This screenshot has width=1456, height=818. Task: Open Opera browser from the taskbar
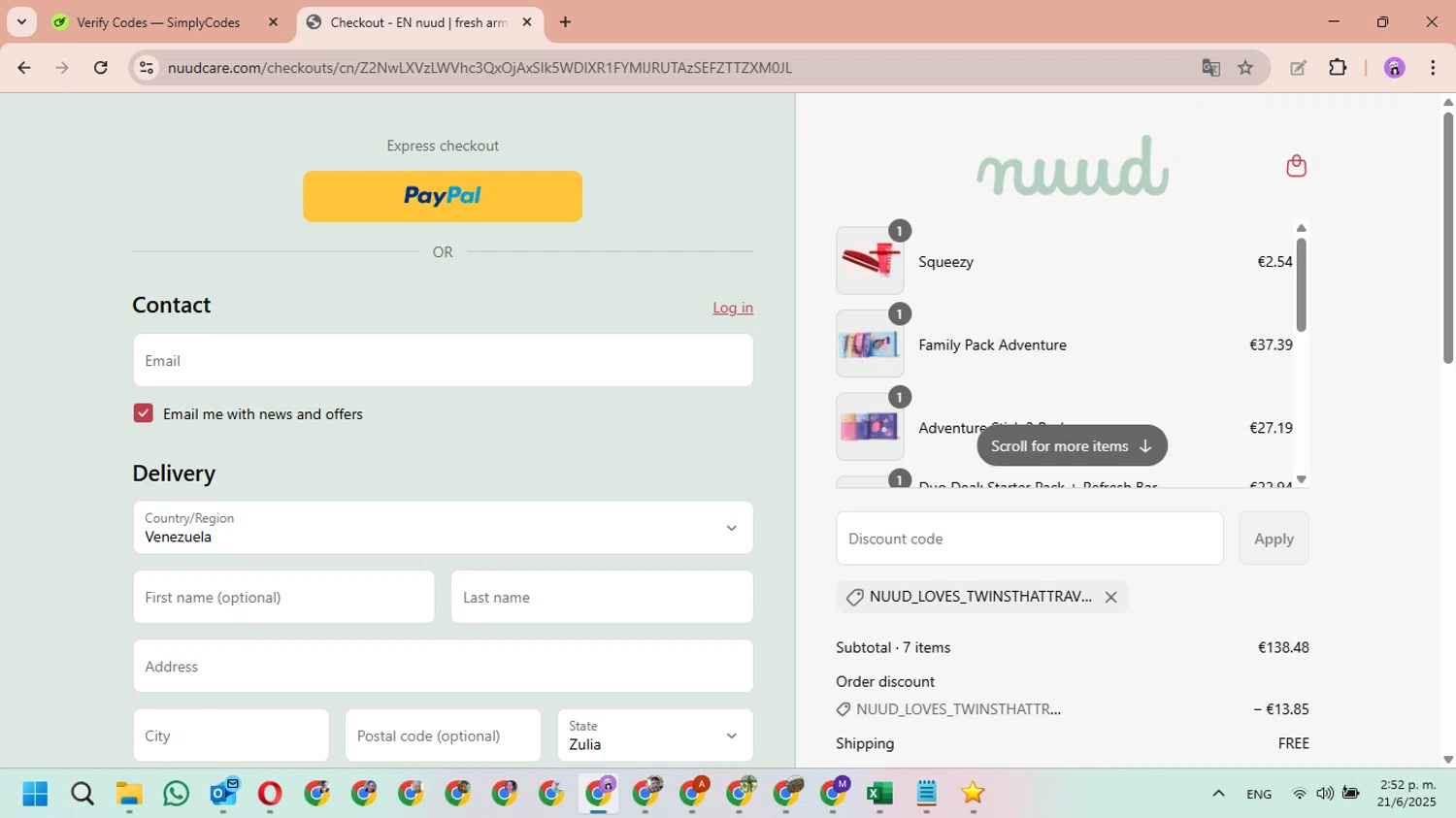click(270, 794)
